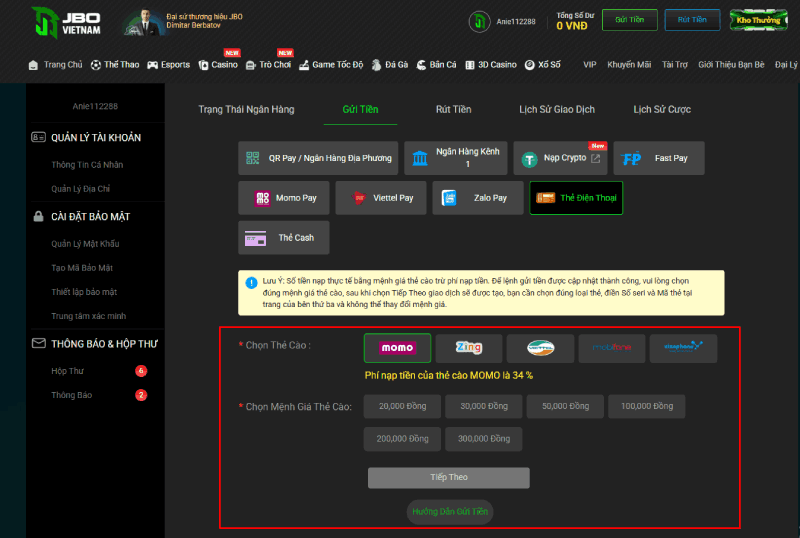Select the momo scratch card option
This screenshot has height=538, width=800.
coord(397,348)
